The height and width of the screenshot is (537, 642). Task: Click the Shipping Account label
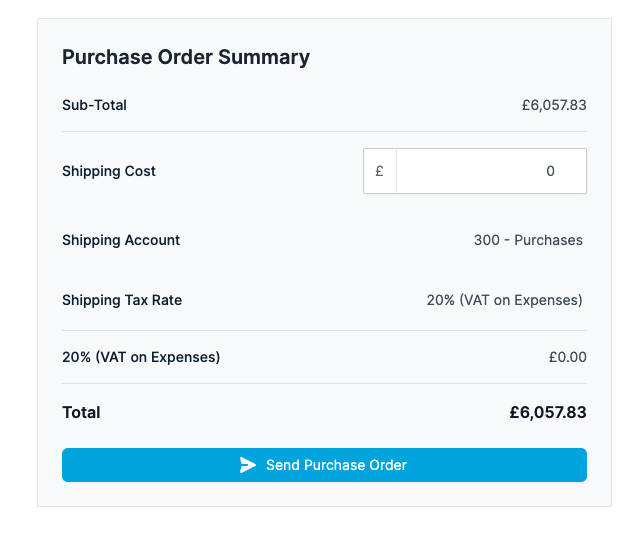121,240
